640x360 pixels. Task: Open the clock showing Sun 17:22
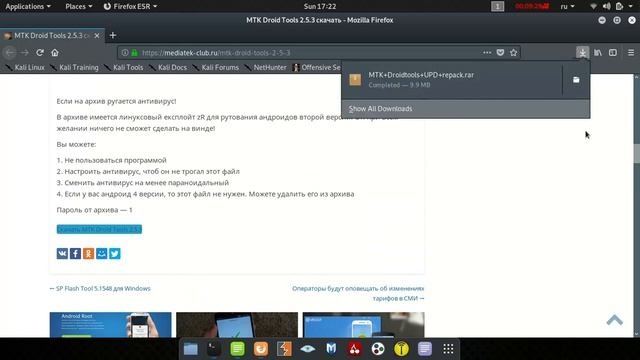[320, 6]
